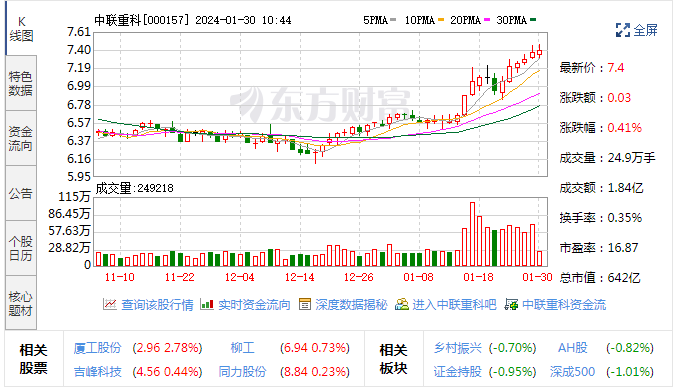Click 证金持股 change (-0.95%)
This screenshot has width=675, height=389.
(x=513, y=371)
